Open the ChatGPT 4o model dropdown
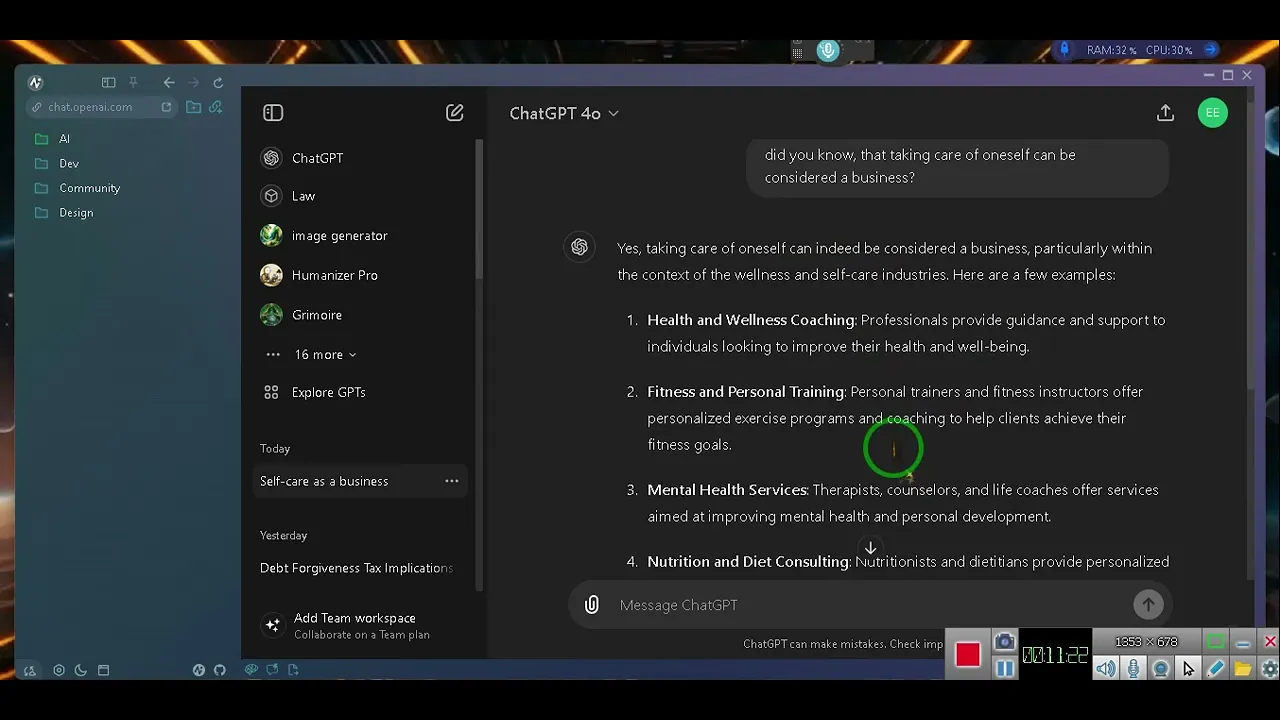Image resolution: width=1280 pixels, height=720 pixels. pyautogui.click(x=564, y=113)
